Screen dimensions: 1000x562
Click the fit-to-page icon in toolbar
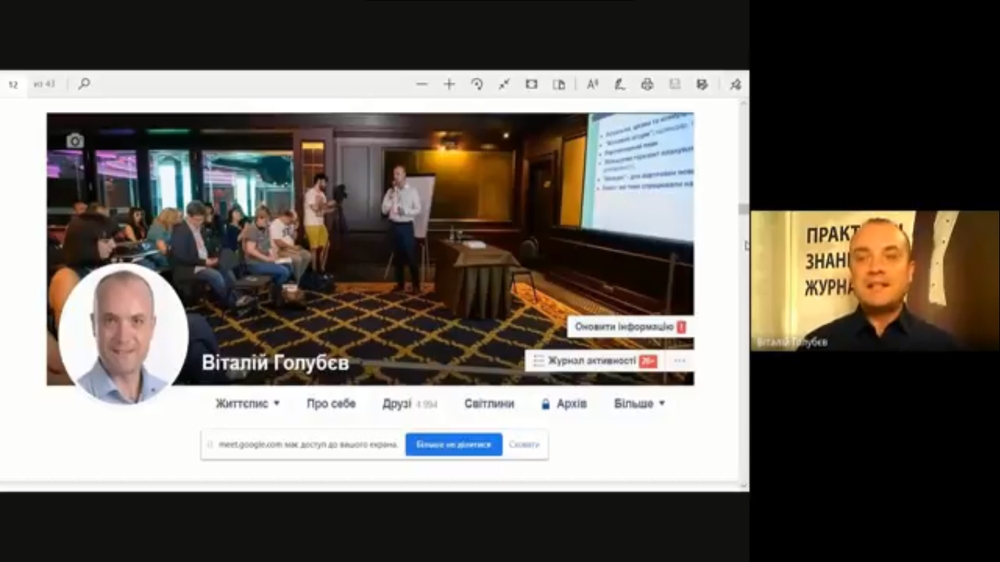[x=531, y=84]
